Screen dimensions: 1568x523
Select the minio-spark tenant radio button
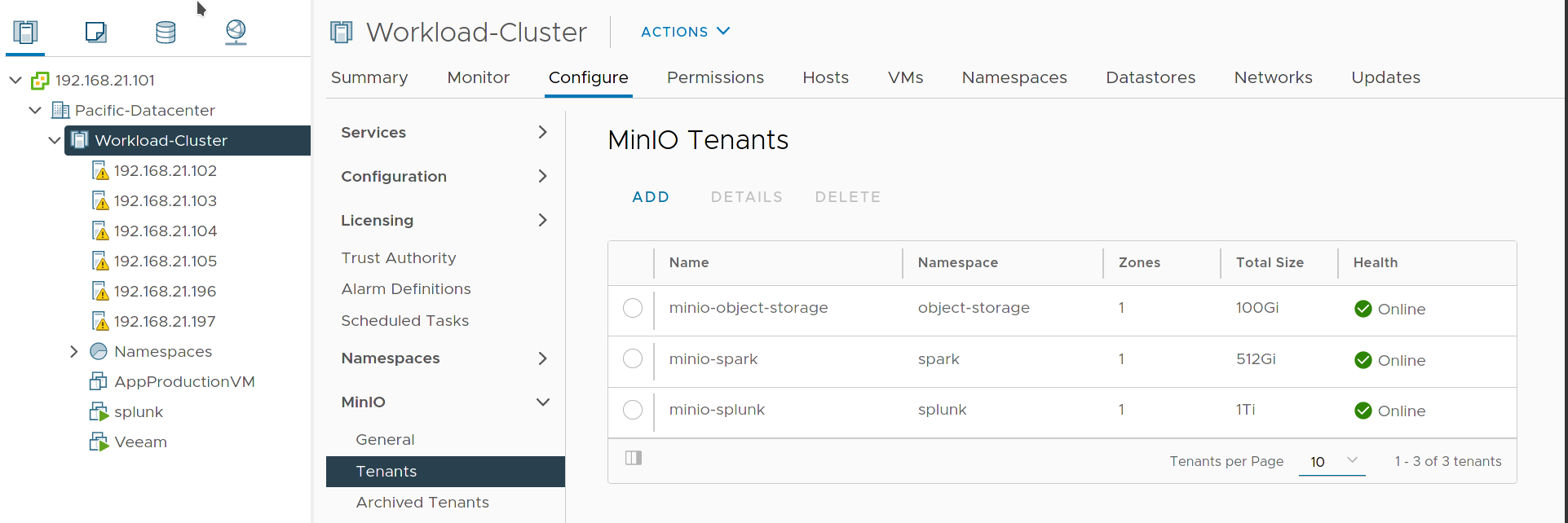pos(633,359)
